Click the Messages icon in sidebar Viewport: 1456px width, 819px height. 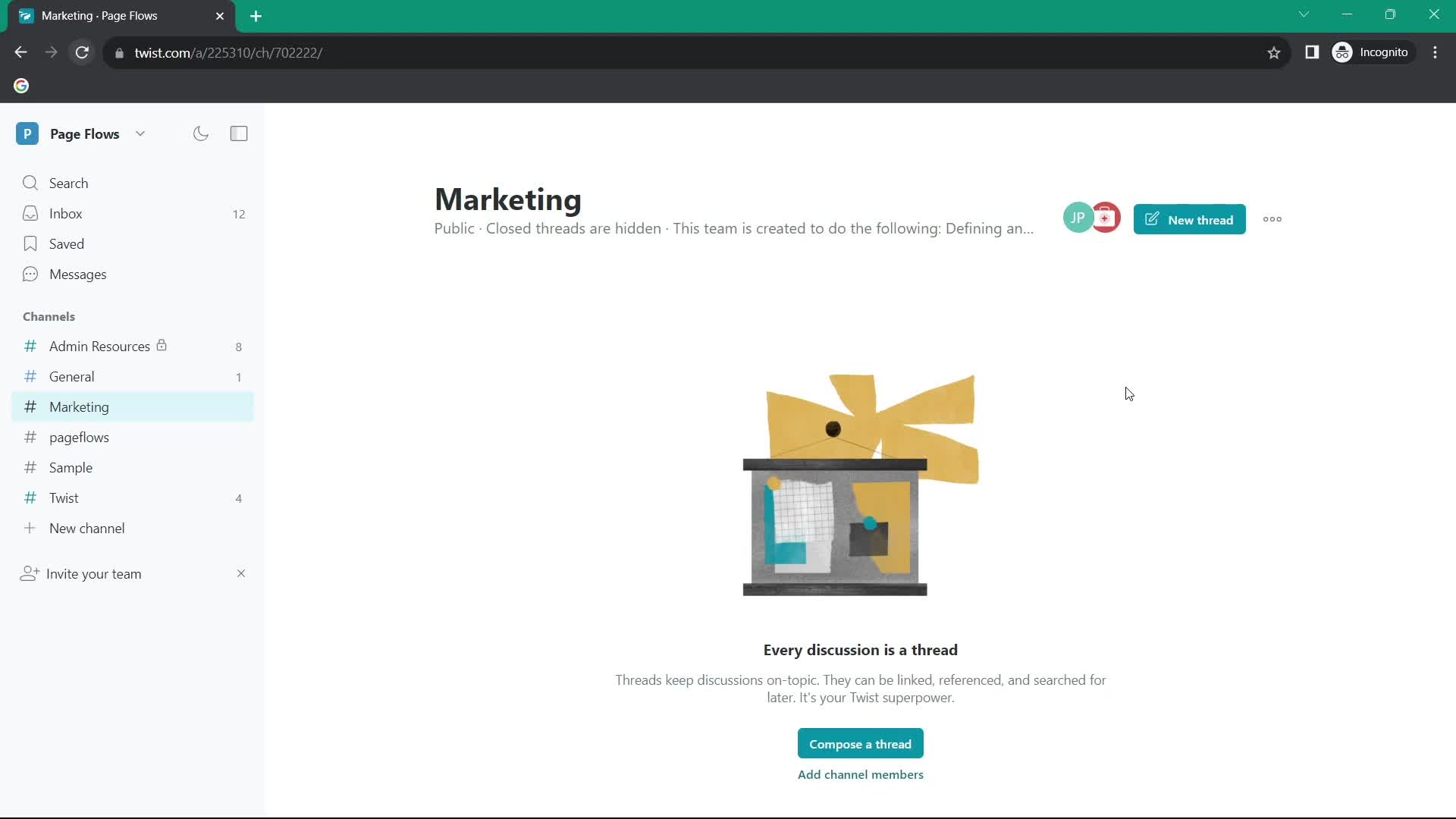pyautogui.click(x=30, y=274)
